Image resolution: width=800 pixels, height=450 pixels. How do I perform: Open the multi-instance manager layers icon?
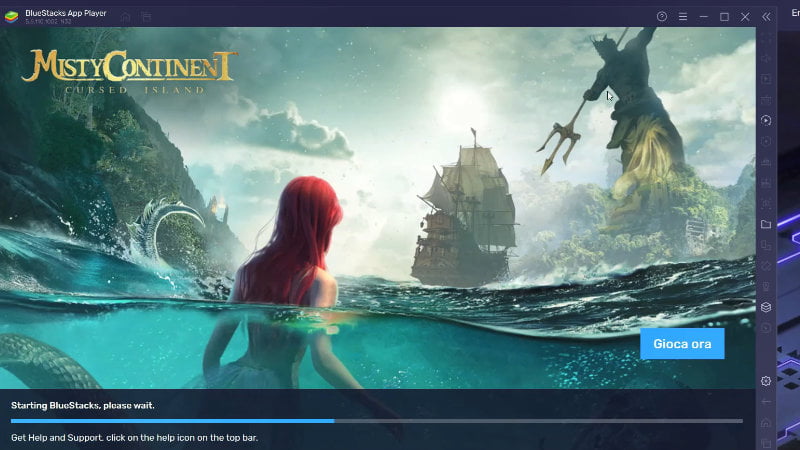[x=766, y=307]
